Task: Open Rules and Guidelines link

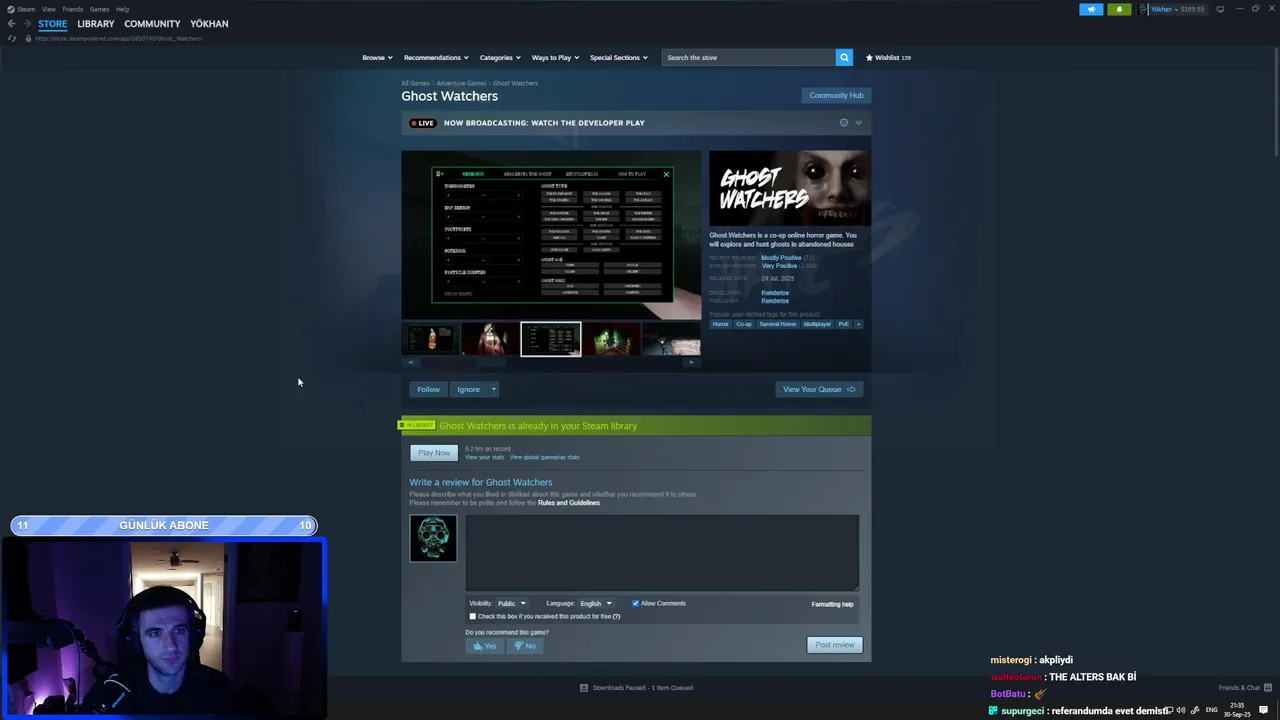Action: click(x=569, y=503)
